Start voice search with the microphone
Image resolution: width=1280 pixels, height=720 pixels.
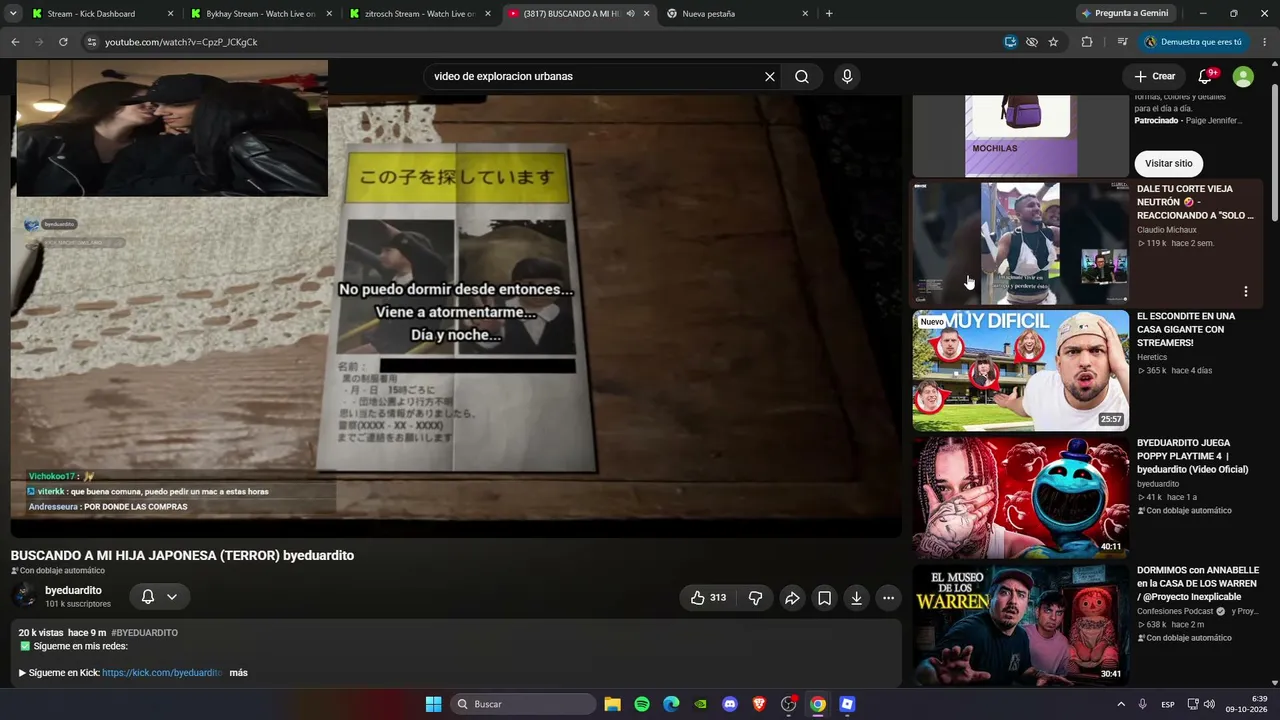pos(847,77)
